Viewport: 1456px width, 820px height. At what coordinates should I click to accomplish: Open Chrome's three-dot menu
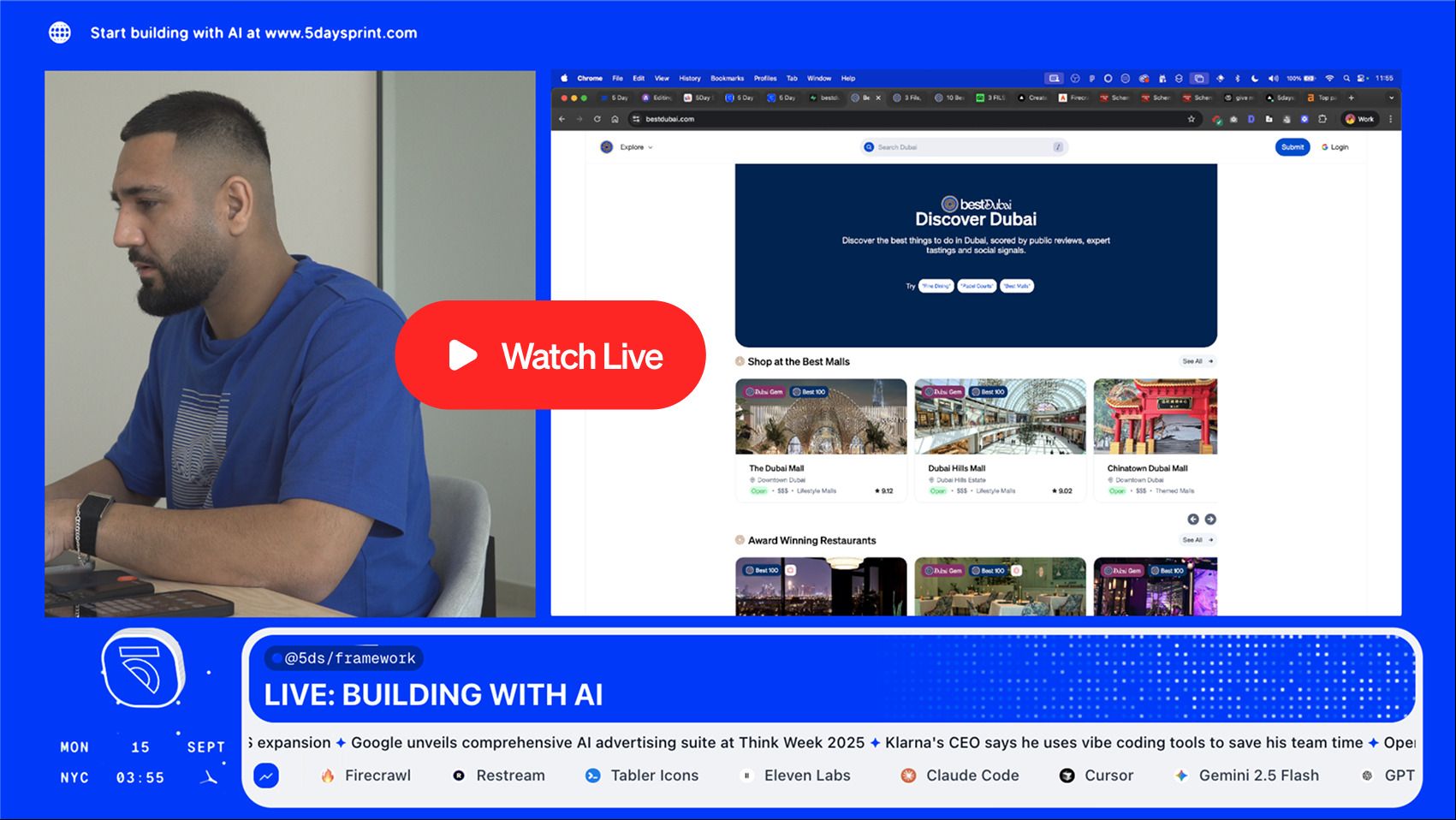(1391, 119)
